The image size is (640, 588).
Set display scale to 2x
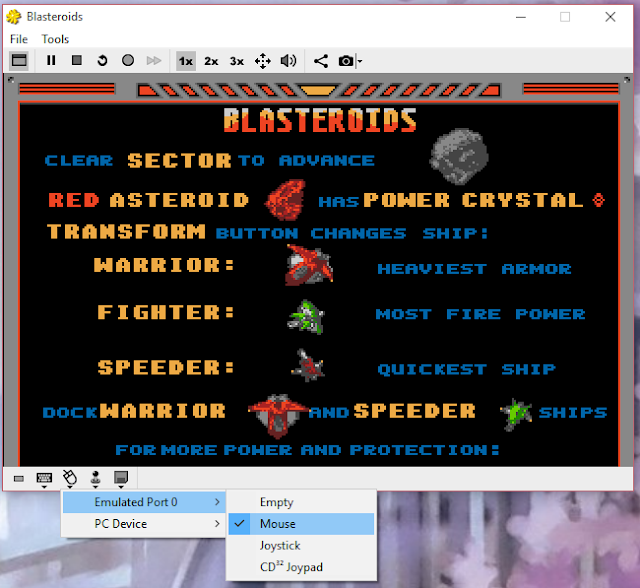(211, 61)
